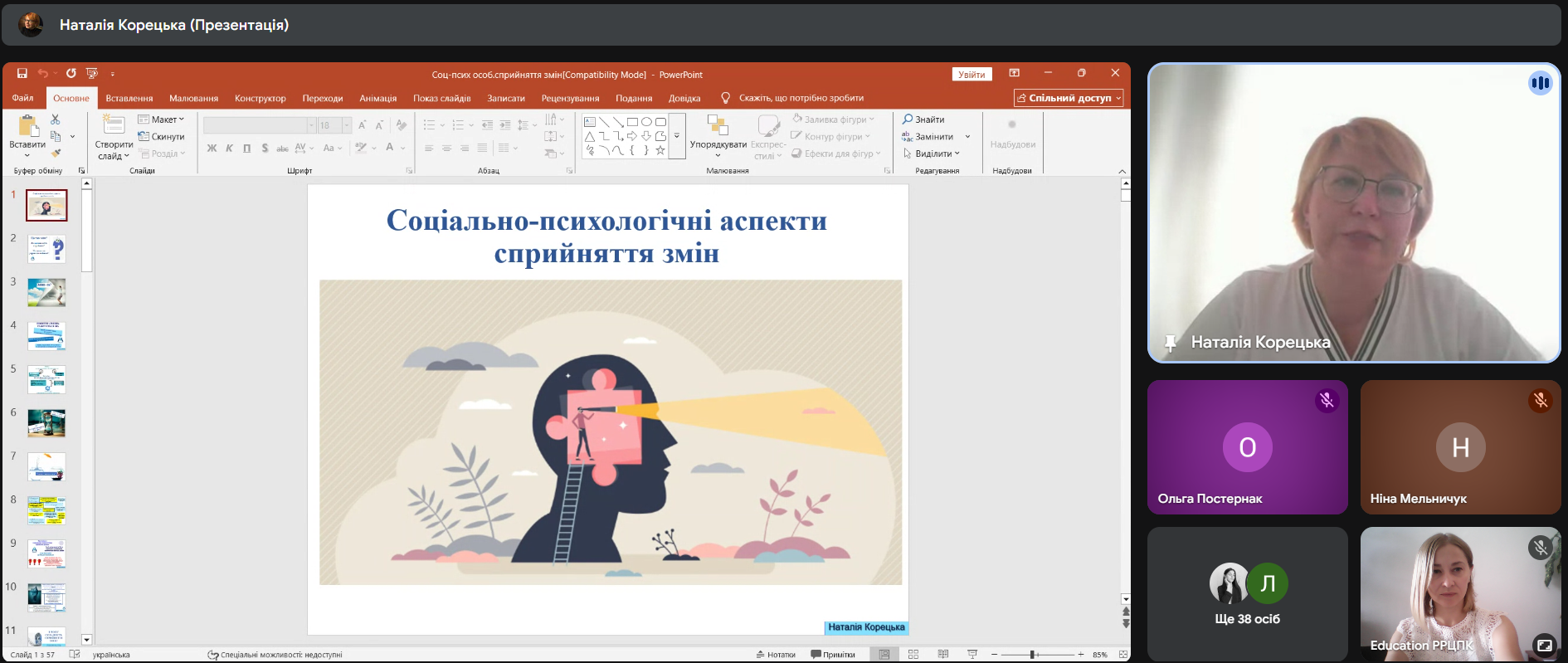
Task: Click the Cut scissors icon
Action: point(56,119)
